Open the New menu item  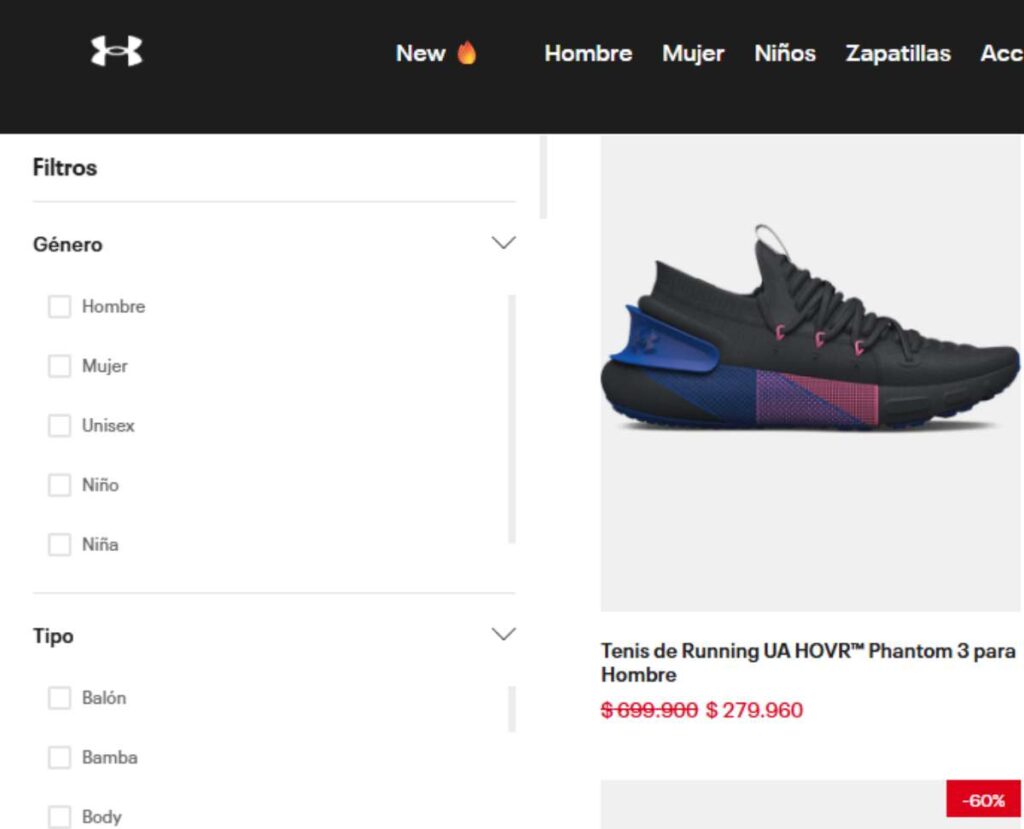click(x=420, y=52)
